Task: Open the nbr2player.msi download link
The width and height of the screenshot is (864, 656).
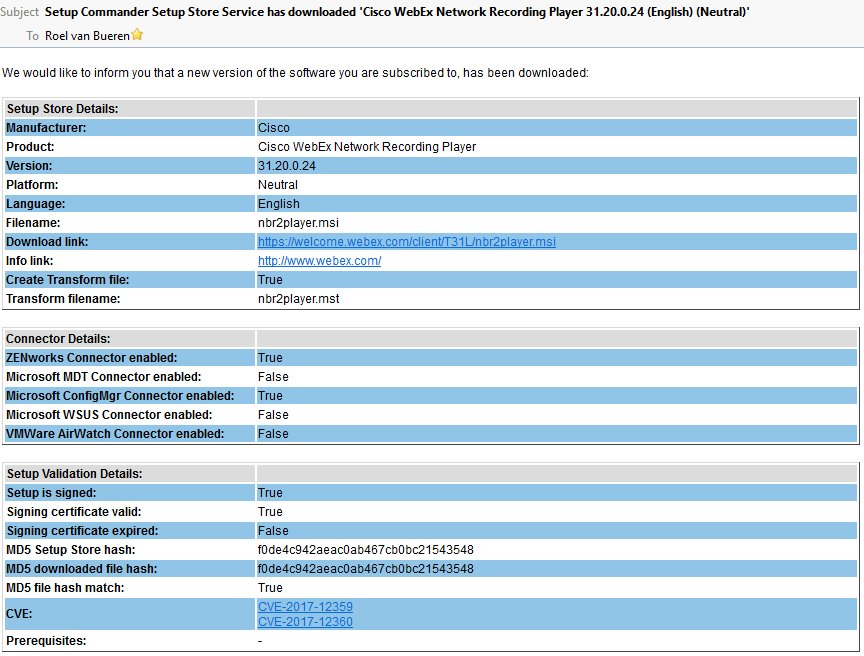Action: coord(407,242)
